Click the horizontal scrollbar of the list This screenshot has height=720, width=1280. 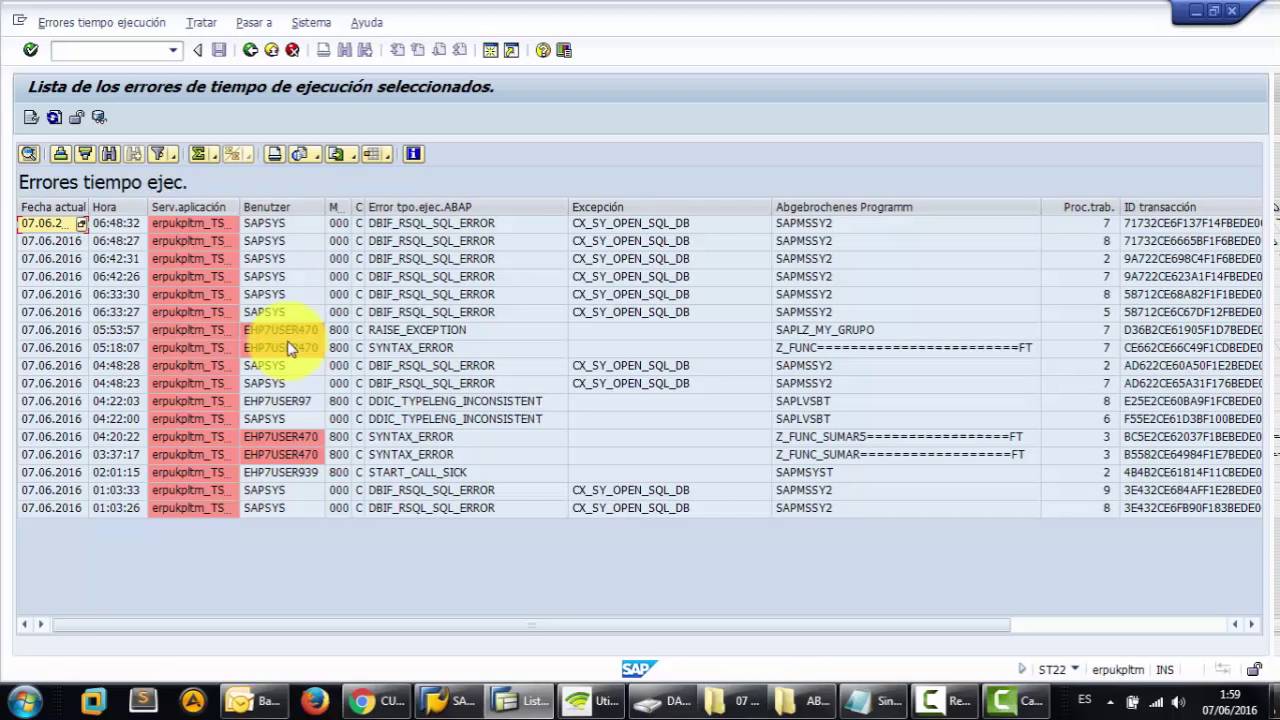tap(531, 624)
